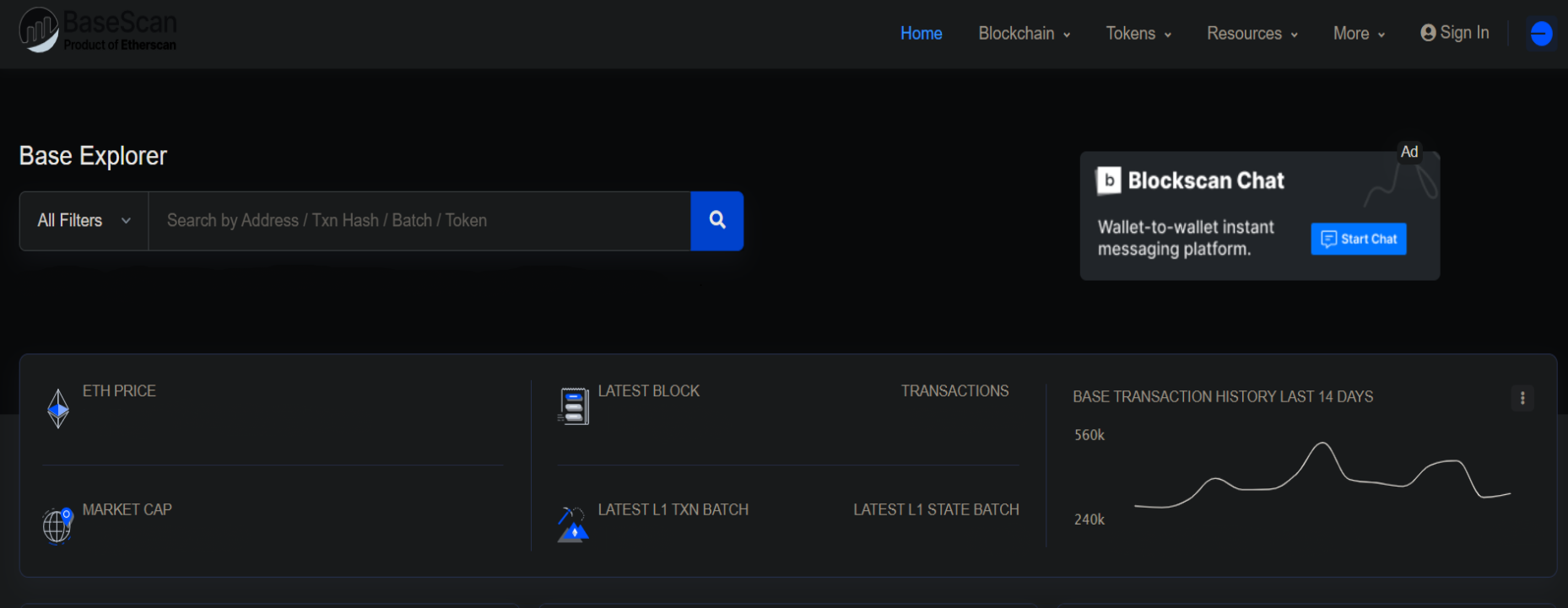1568x608 pixels.
Task: Click the transaction history line chart
Action: click(1322, 476)
